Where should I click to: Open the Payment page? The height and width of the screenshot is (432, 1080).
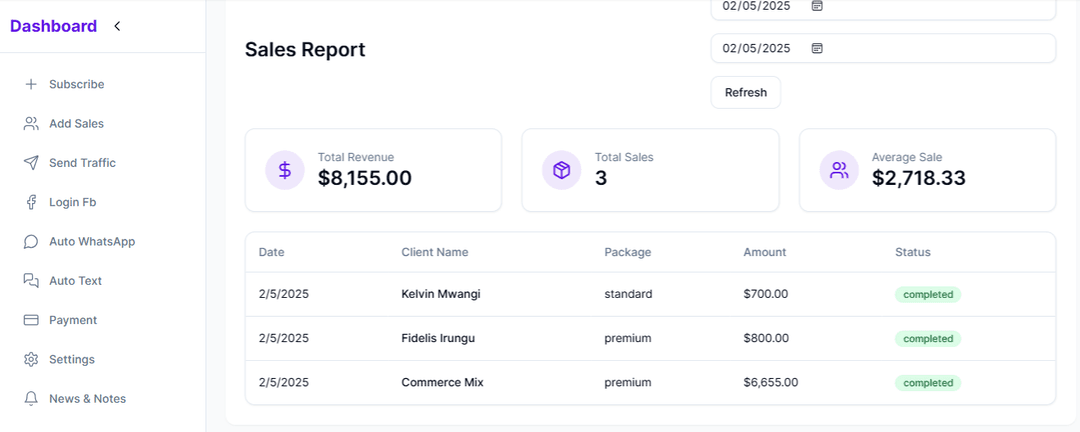pos(73,320)
